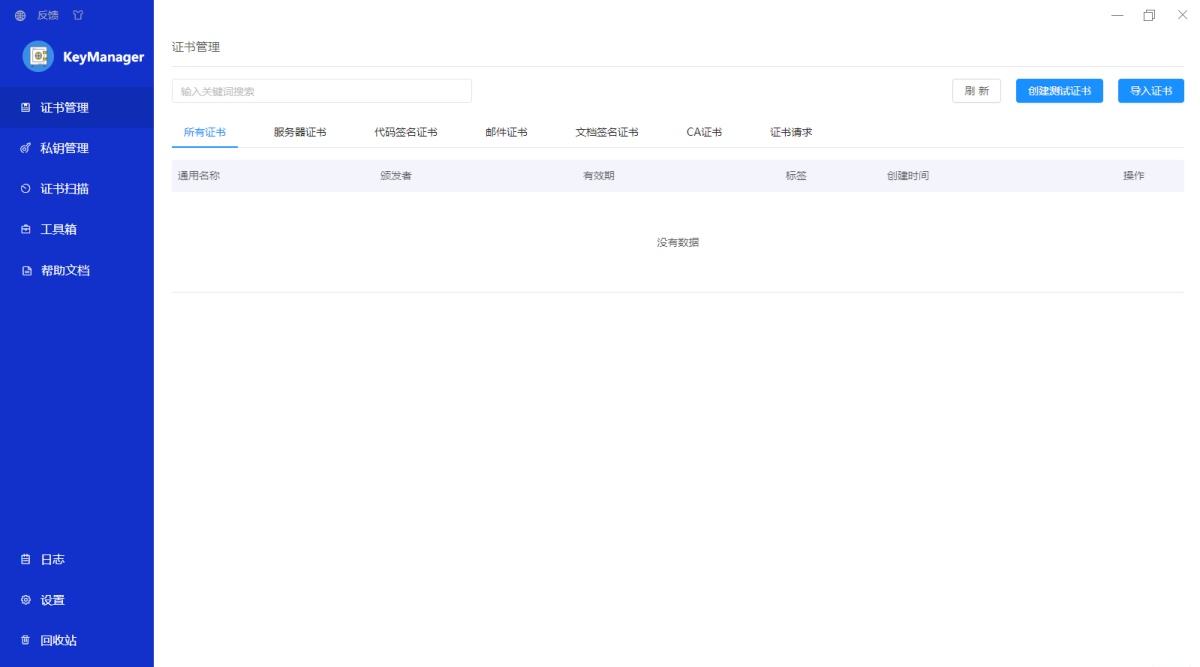Open the 回收站 recycle bin
Screen dimensions: 1200x667
(x=58, y=640)
